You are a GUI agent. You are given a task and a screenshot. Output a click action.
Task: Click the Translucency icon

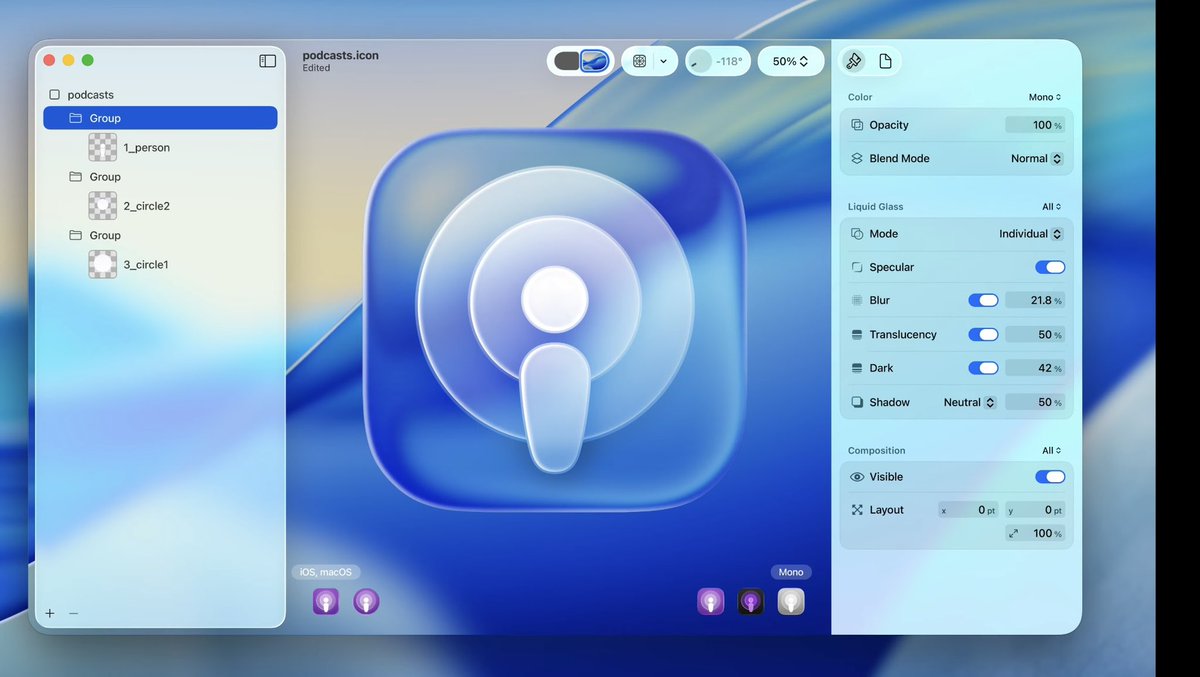pos(857,335)
